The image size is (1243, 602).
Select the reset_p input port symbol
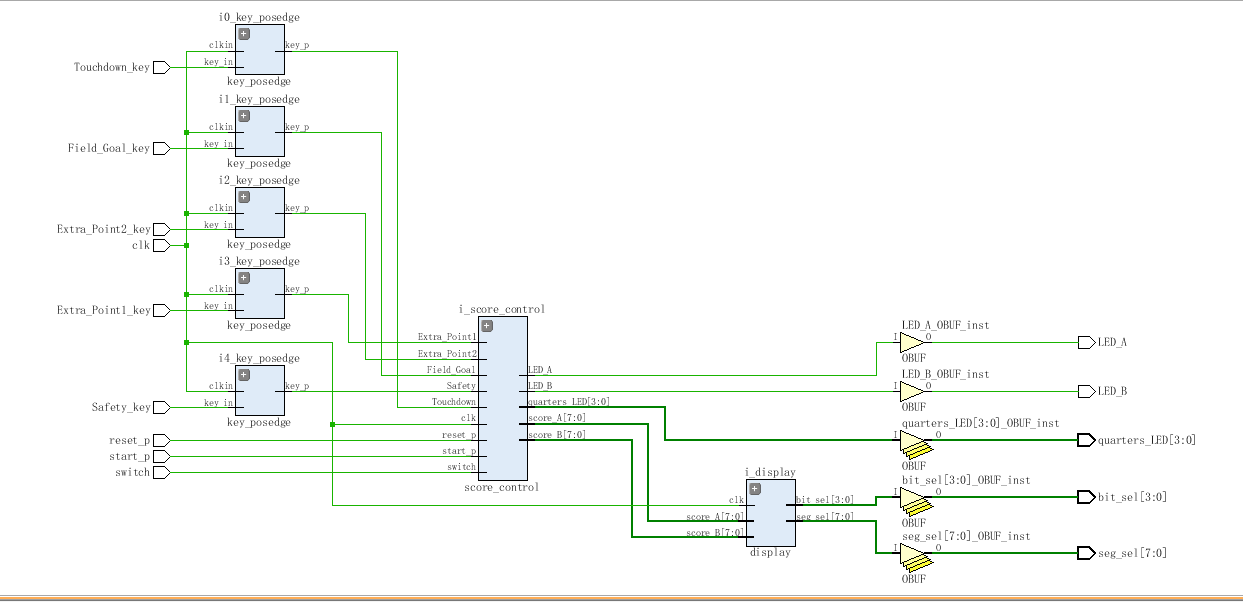(x=161, y=440)
